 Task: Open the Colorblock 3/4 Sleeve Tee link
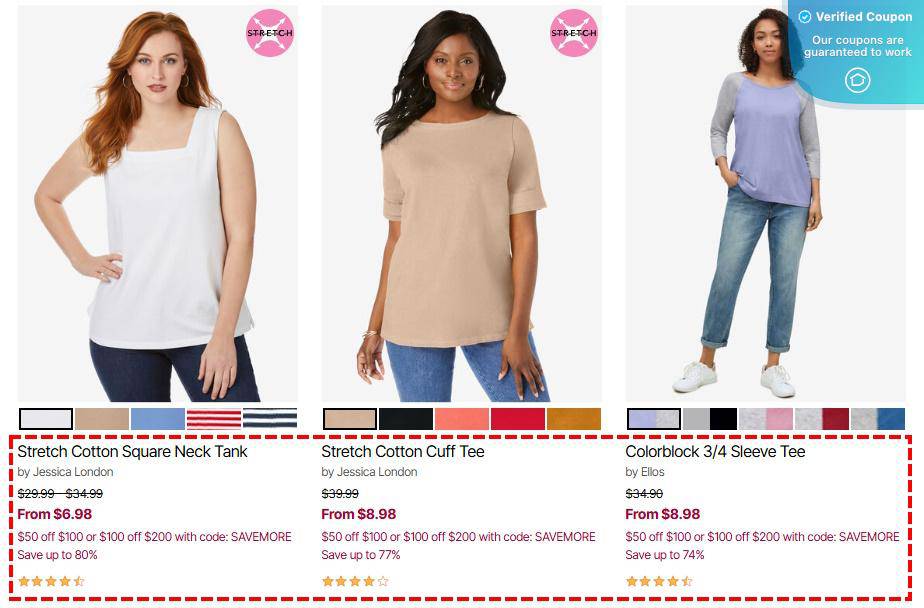[715, 452]
